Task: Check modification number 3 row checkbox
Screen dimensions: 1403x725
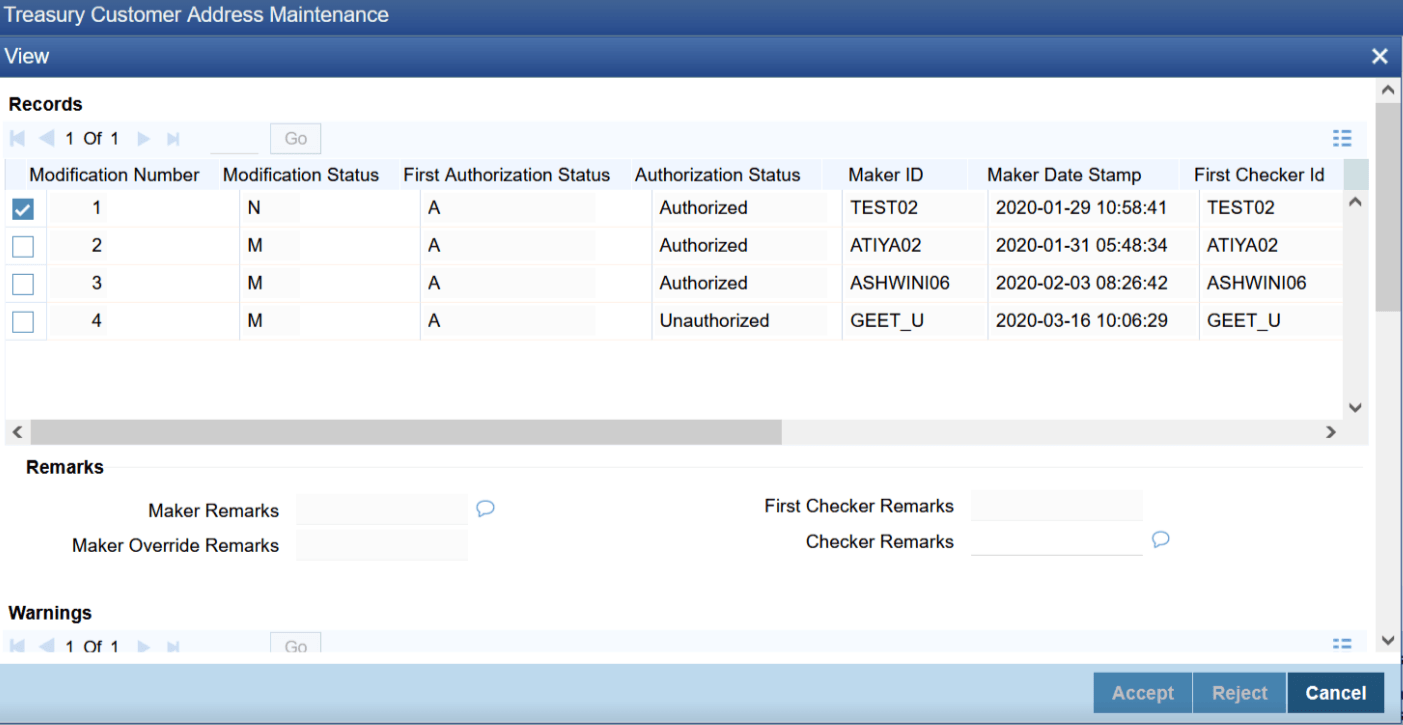Action: [x=22, y=284]
